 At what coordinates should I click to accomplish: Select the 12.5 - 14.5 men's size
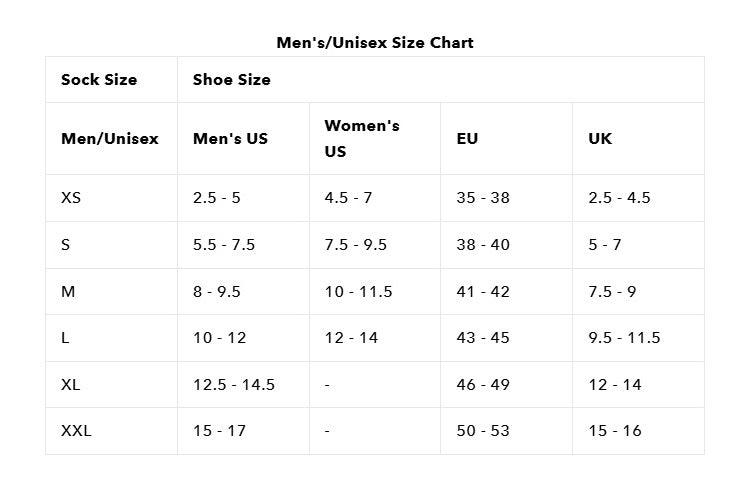(234, 384)
